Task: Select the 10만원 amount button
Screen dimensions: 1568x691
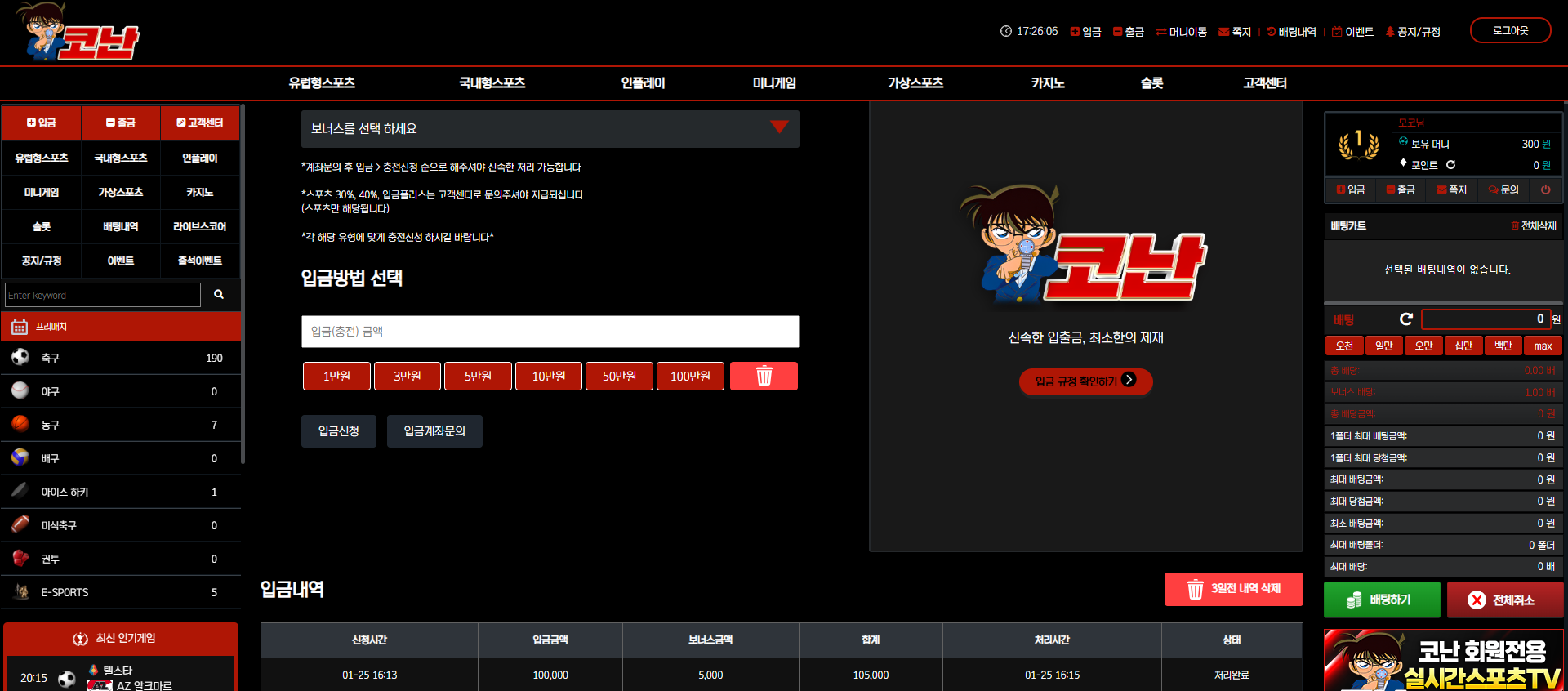Action: (549, 376)
